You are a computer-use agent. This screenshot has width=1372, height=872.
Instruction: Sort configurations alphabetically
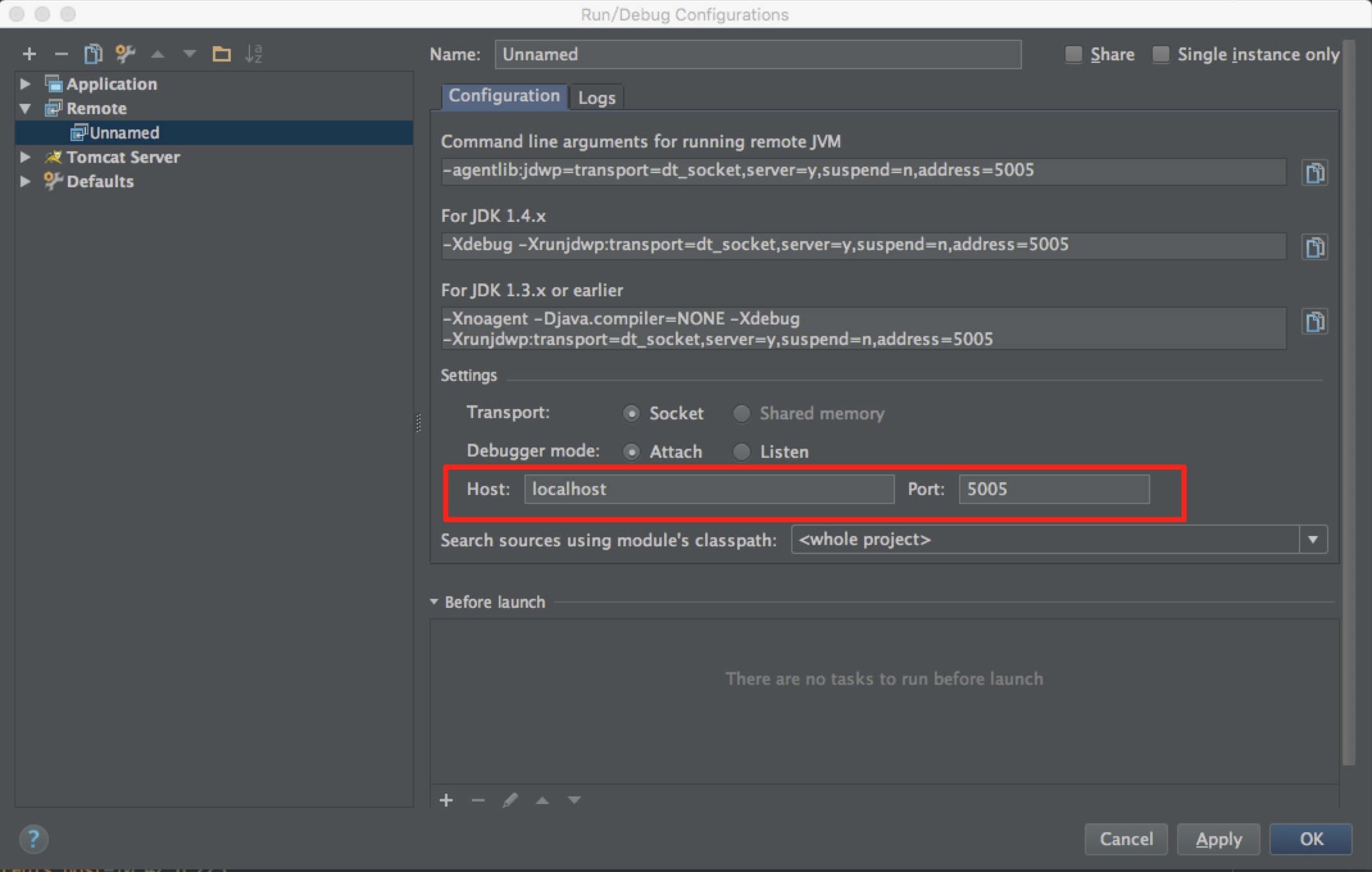(255, 54)
